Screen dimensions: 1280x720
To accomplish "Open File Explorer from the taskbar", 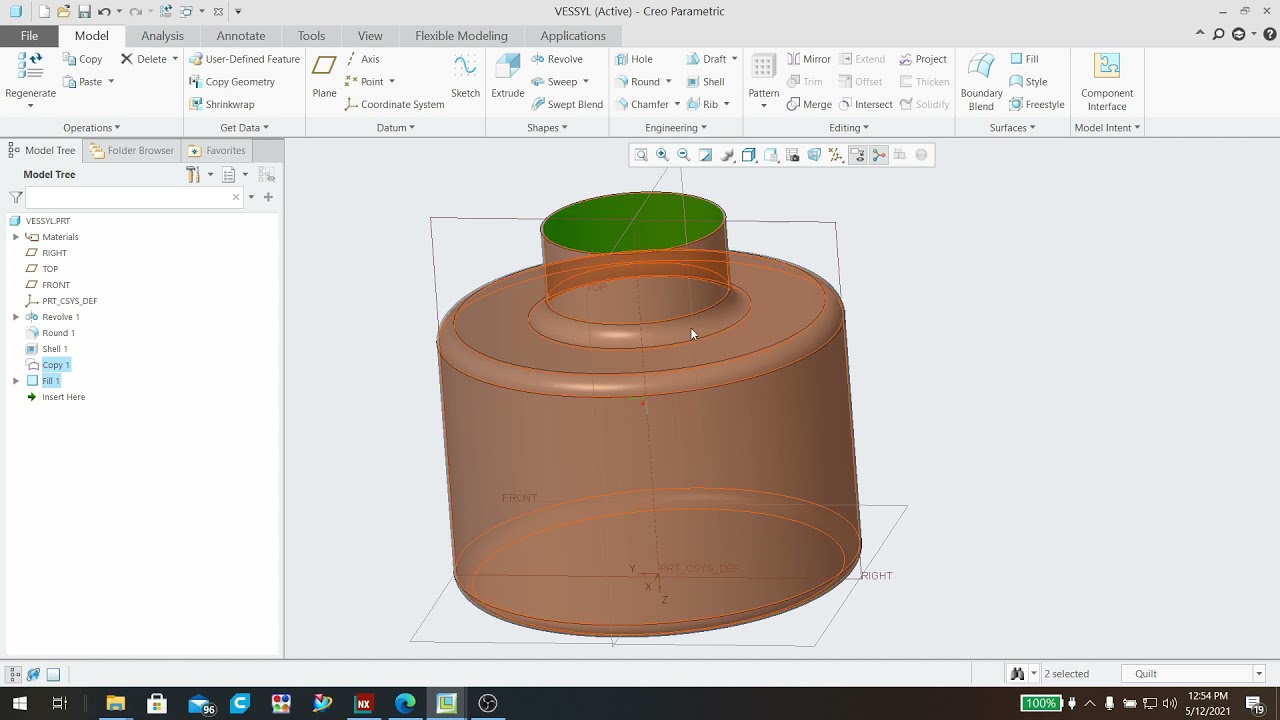I will [x=115, y=703].
